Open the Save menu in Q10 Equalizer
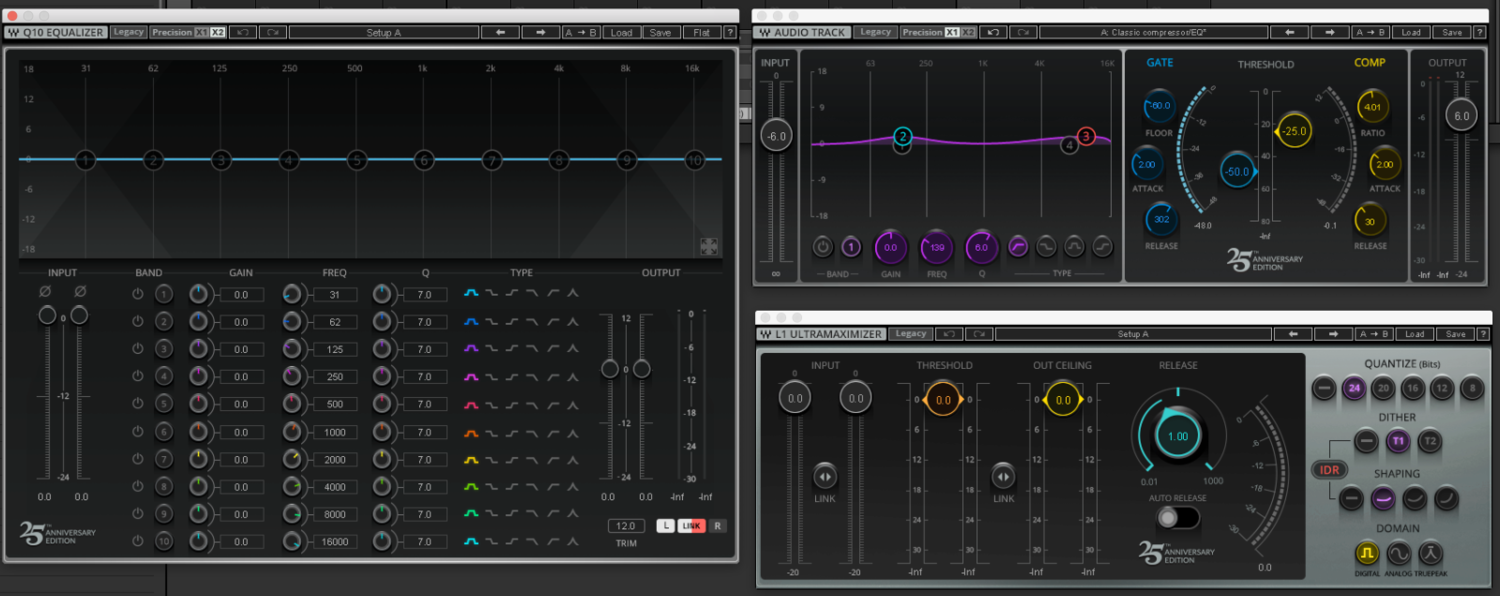The width and height of the screenshot is (1500, 596). pos(660,32)
